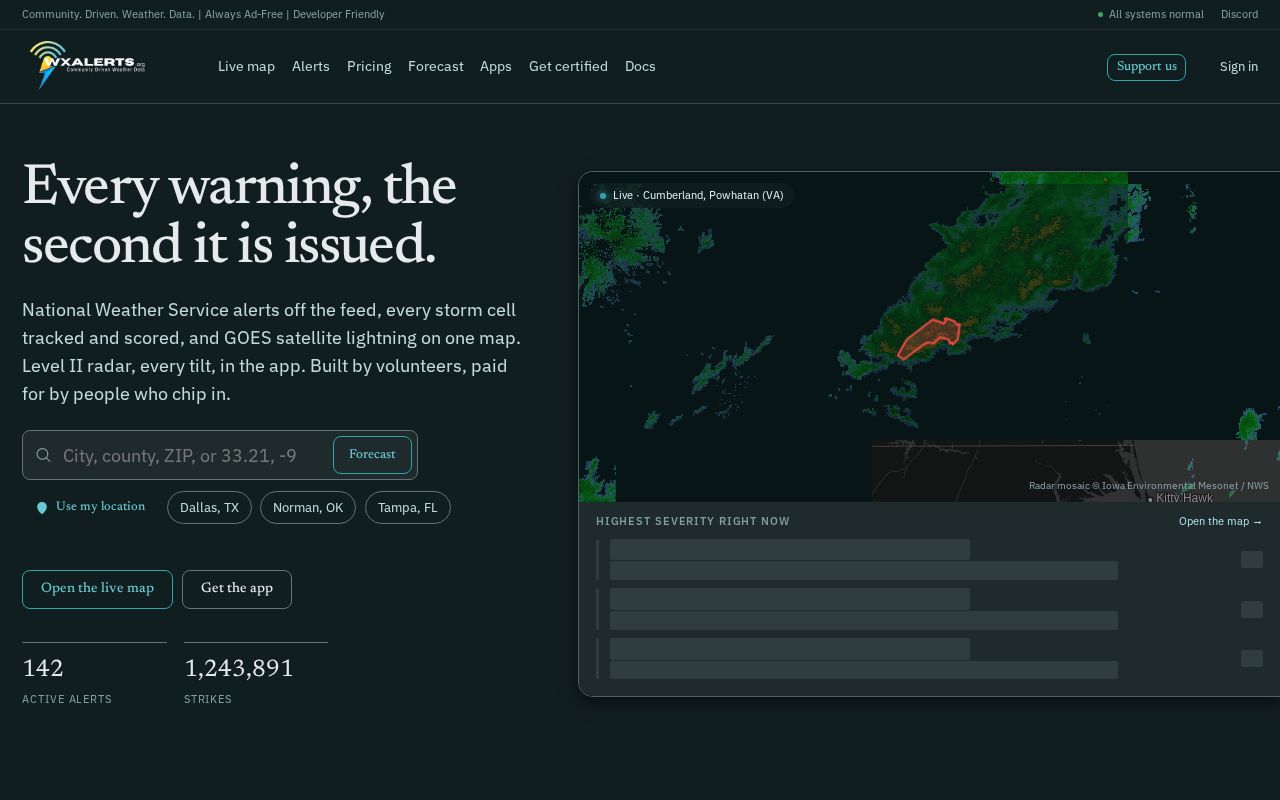Viewport: 1280px width, 800px height.
Task: Open the Pricing page
Action: 369,66
